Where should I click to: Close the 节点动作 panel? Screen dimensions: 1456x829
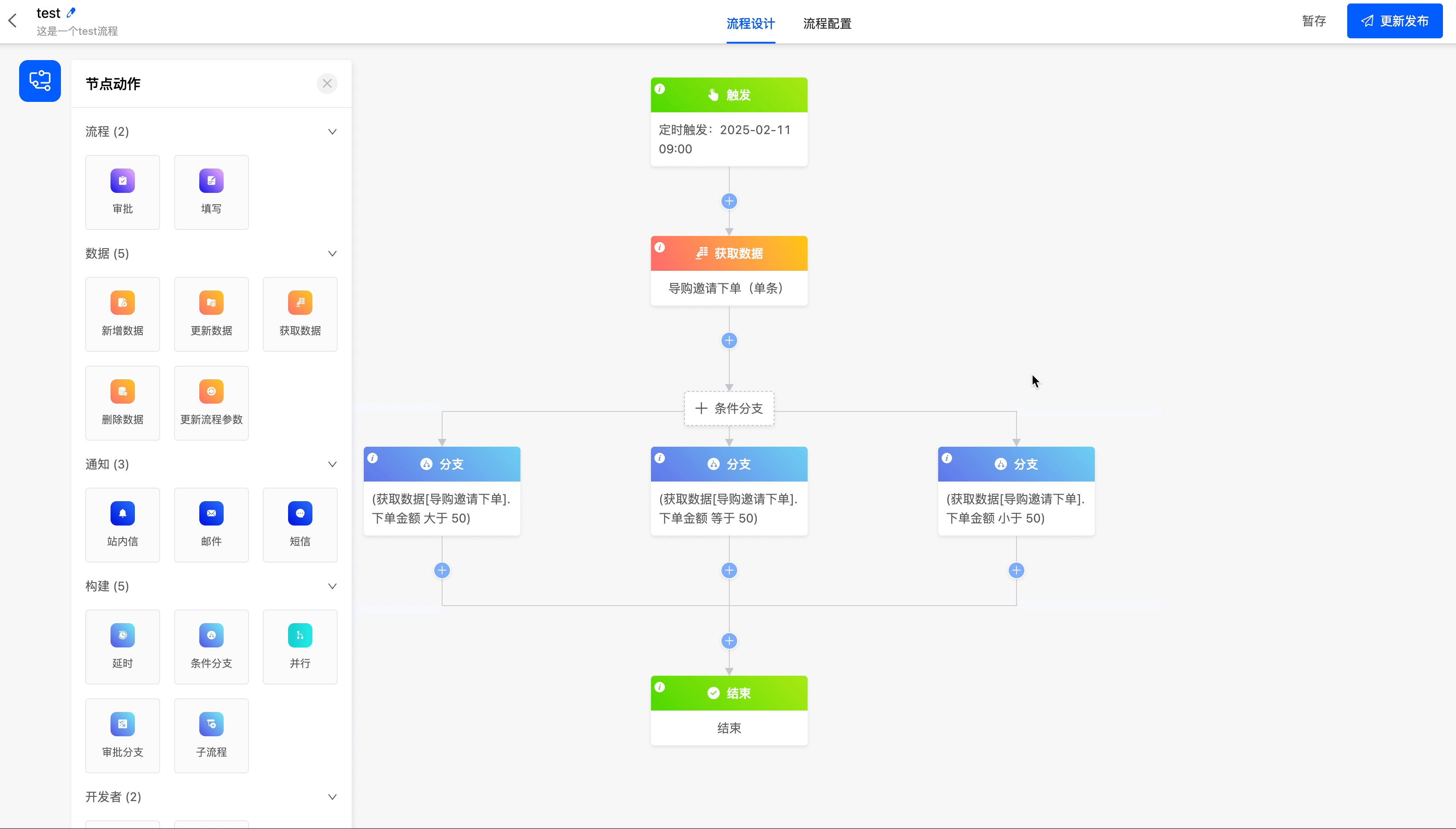327,84
